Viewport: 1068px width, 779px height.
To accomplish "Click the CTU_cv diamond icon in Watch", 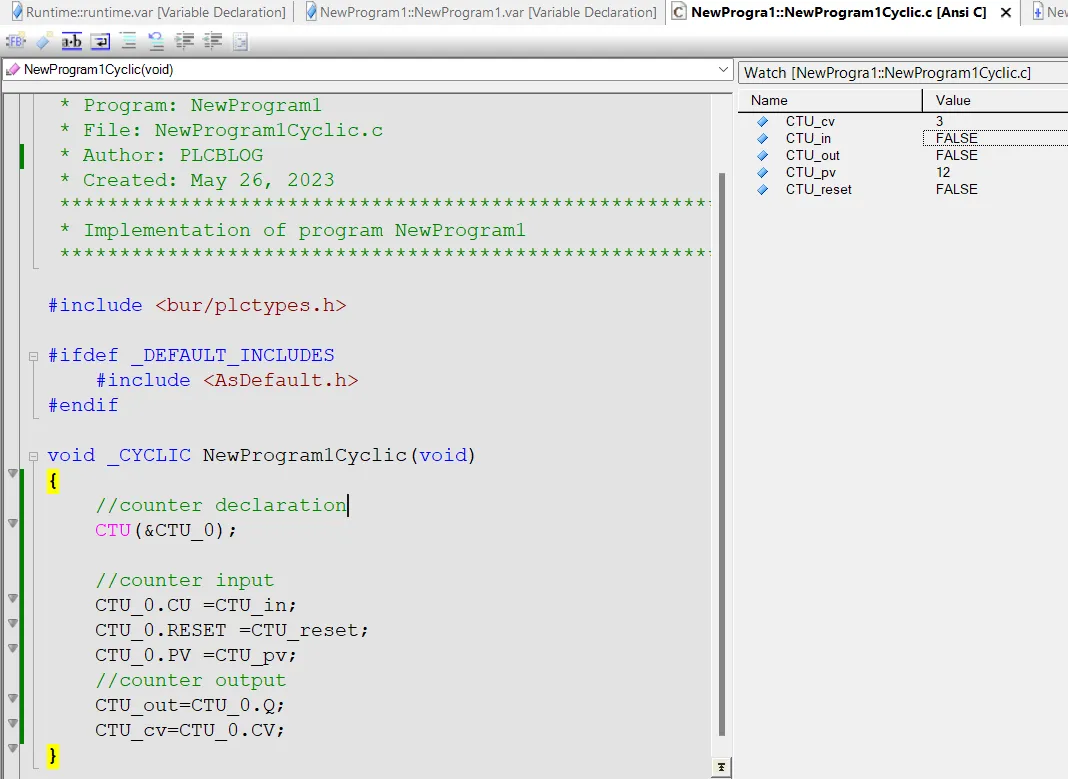I will 763,121.
